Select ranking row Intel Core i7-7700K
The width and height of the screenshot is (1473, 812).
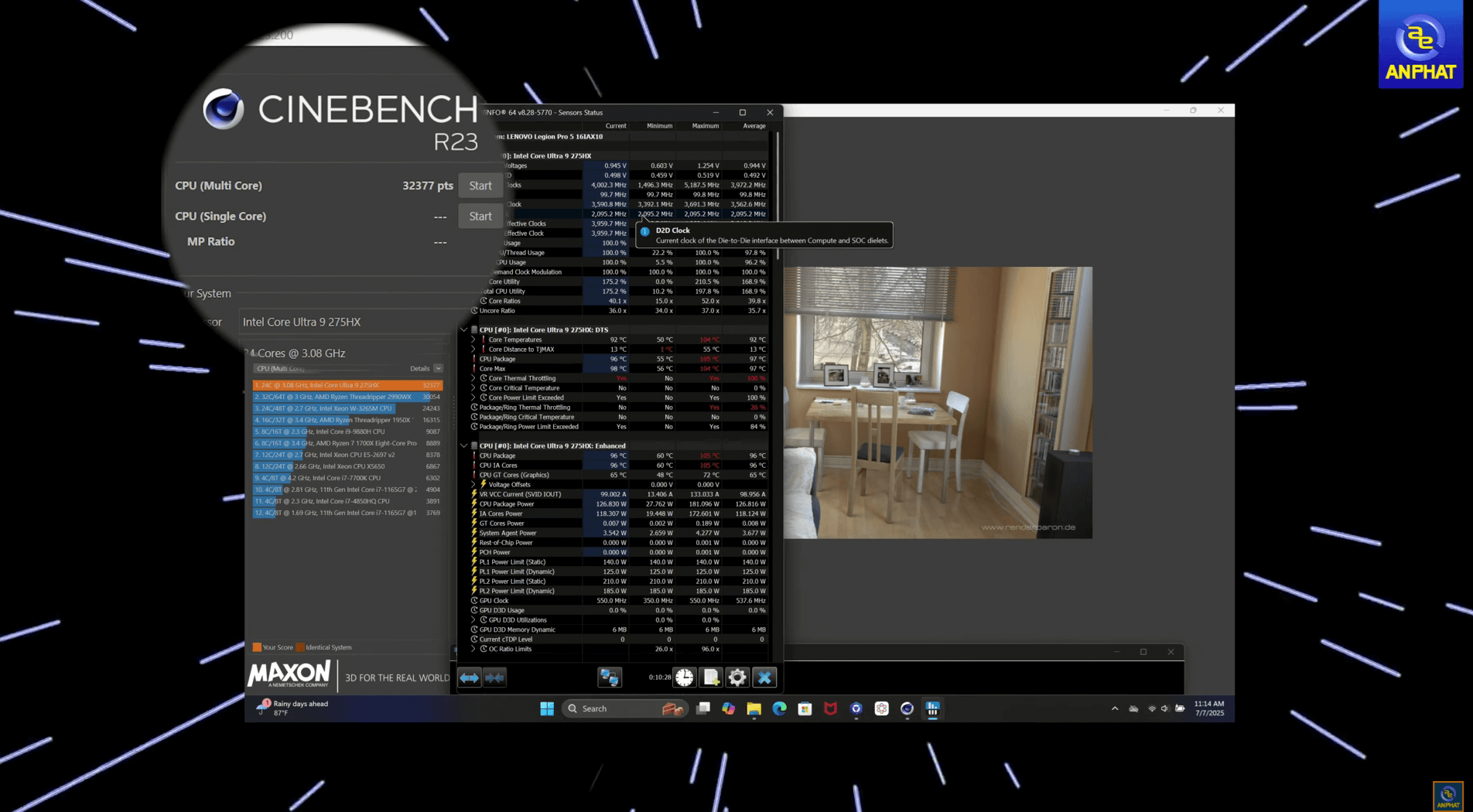(x=347, y=478)
